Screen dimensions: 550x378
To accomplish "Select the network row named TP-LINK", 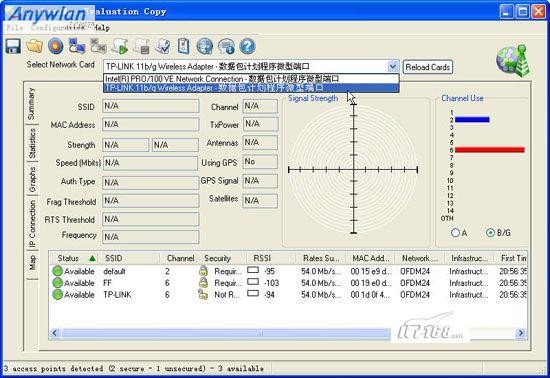I will 288,295.
